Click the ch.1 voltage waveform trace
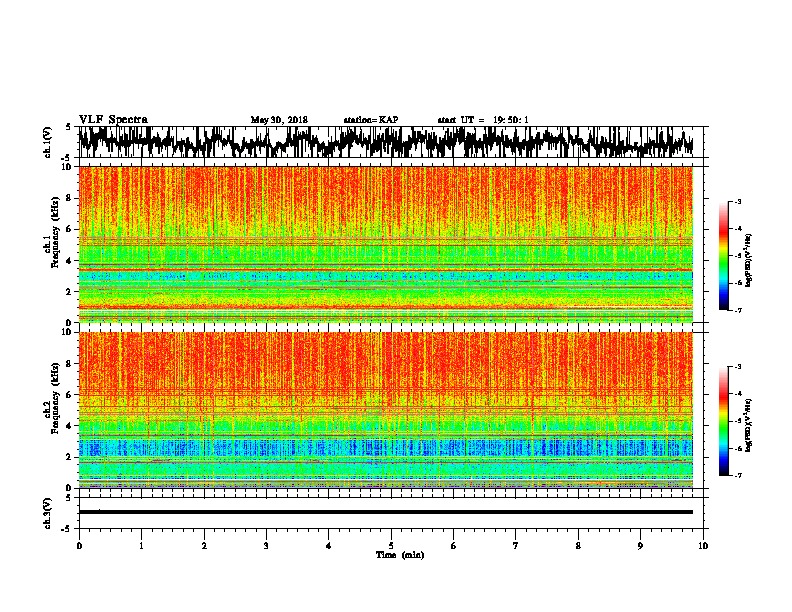Screen dimensions: 792x612 click(386, 142)
